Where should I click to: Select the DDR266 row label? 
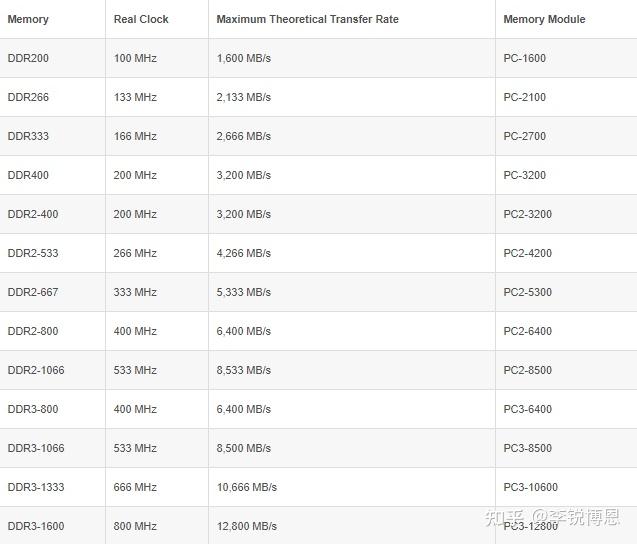click(x=28, y=97)
